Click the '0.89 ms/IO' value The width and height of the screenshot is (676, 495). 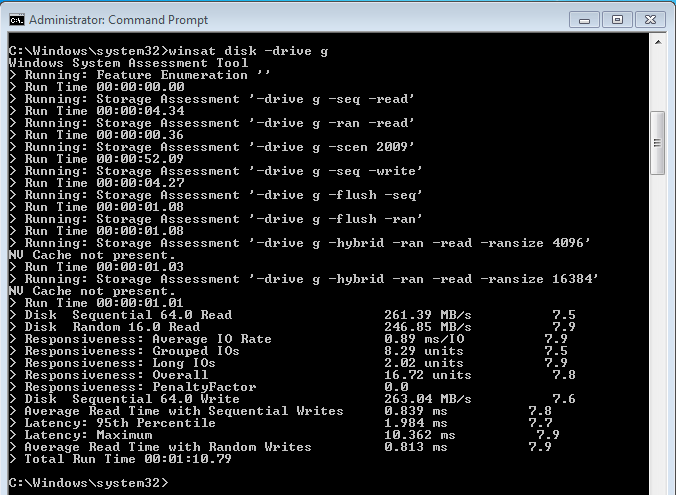(424, 339)
